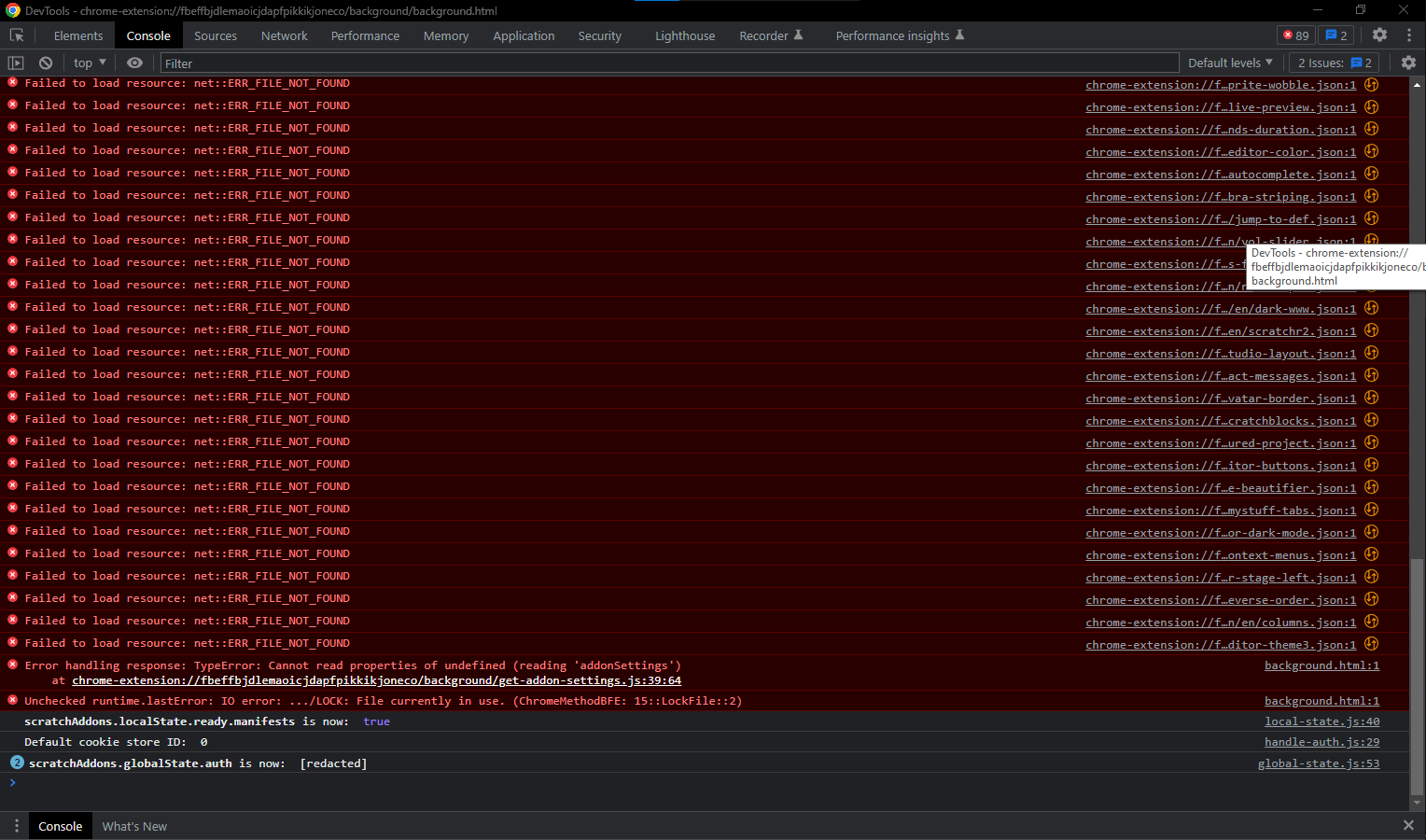Follow the local-state.js:40 link
Image resolution: width=1426 pixels, height=840 pixels.
tap(1321, 721)
